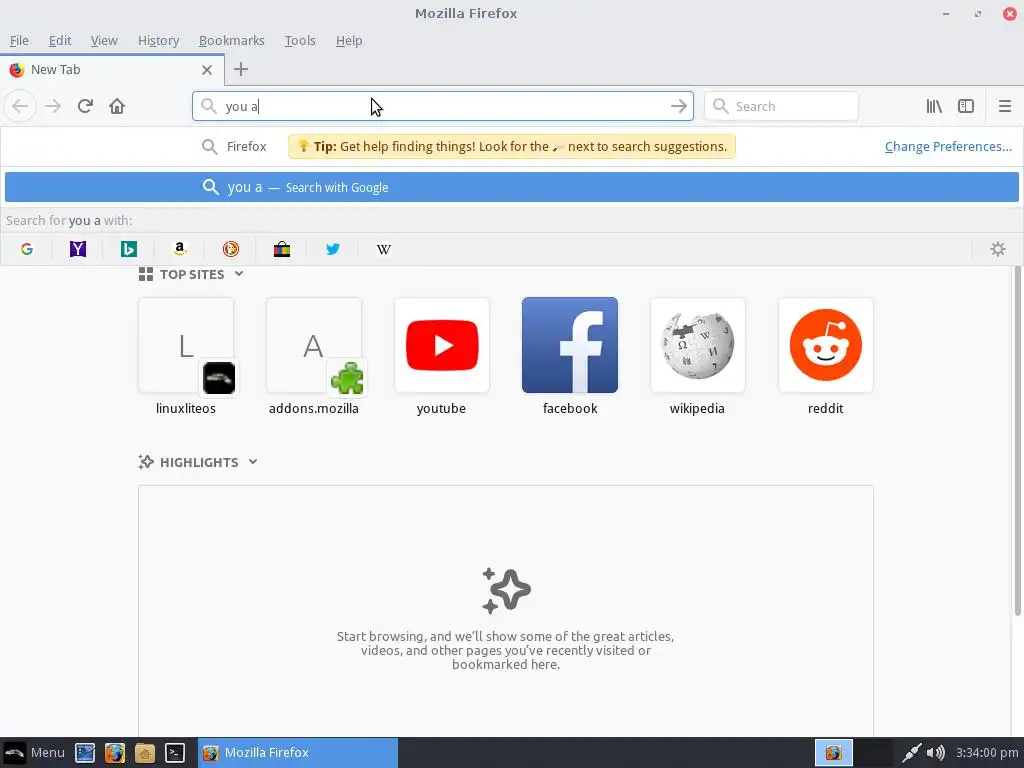Focus the address bar containing 'you a'

(x=443, y=106)
